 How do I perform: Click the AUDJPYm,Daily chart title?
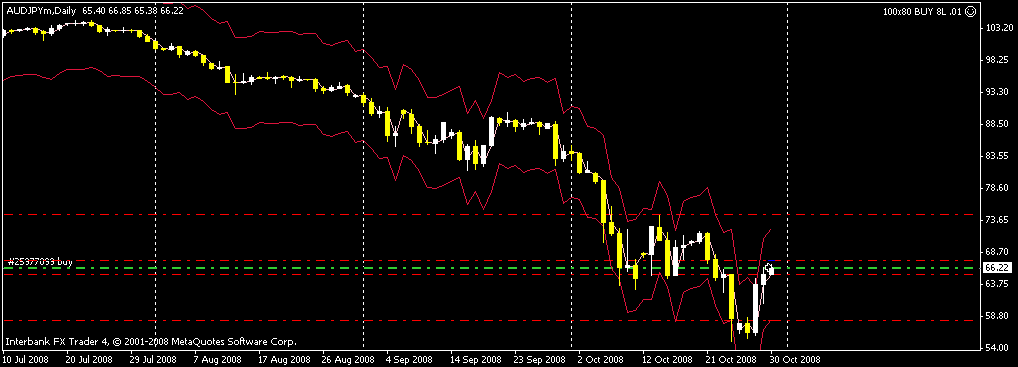click(41, 11)
